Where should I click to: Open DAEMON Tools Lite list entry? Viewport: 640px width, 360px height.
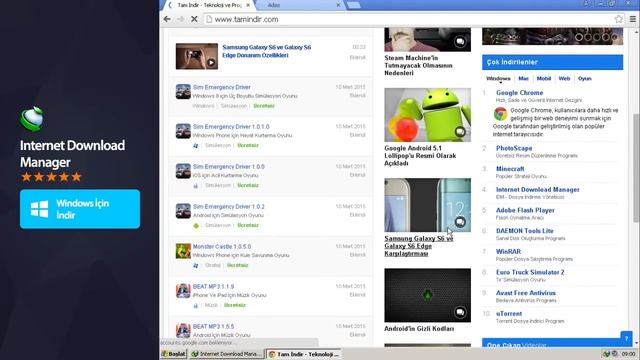click(x=524, y=231)
